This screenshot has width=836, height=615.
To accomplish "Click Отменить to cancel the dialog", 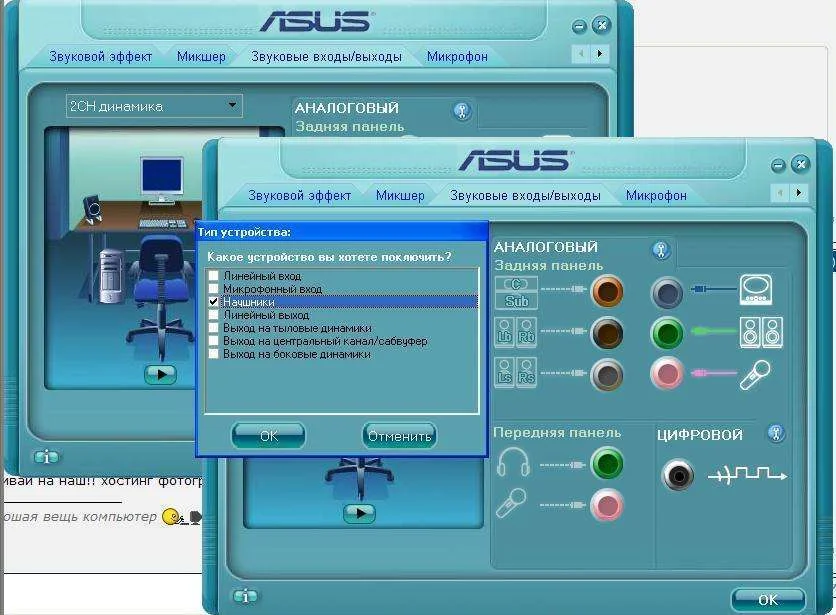I will (x=399, y=436).
